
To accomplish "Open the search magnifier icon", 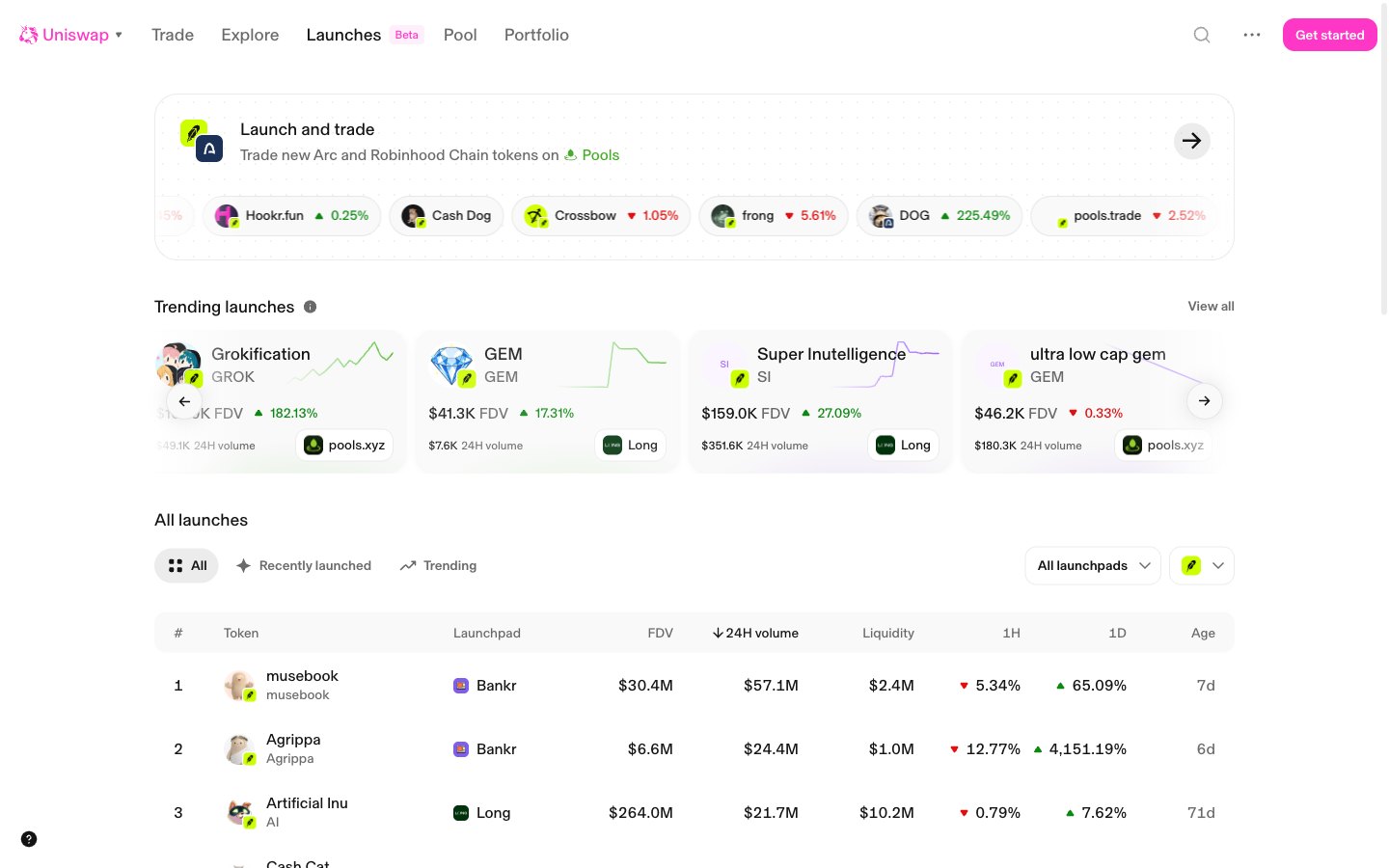I will tap(1202, 35).
